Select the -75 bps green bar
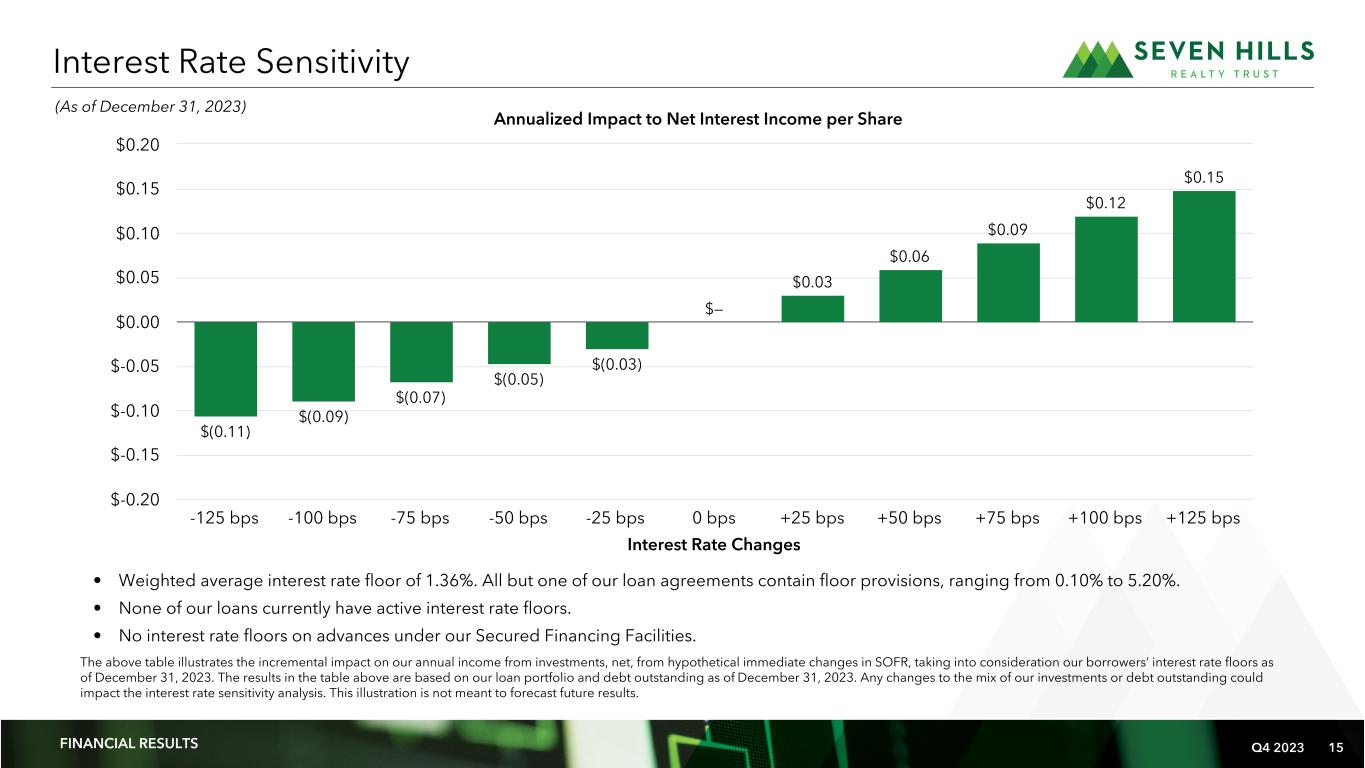The image size is (1365, 768). click(421, 352)
